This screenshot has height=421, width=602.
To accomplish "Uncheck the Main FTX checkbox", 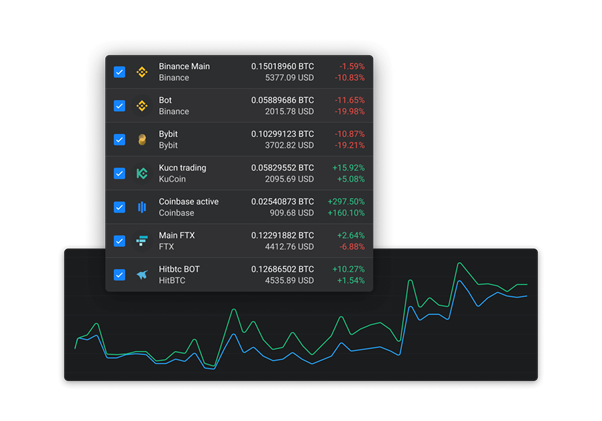I will click(120, 241).
